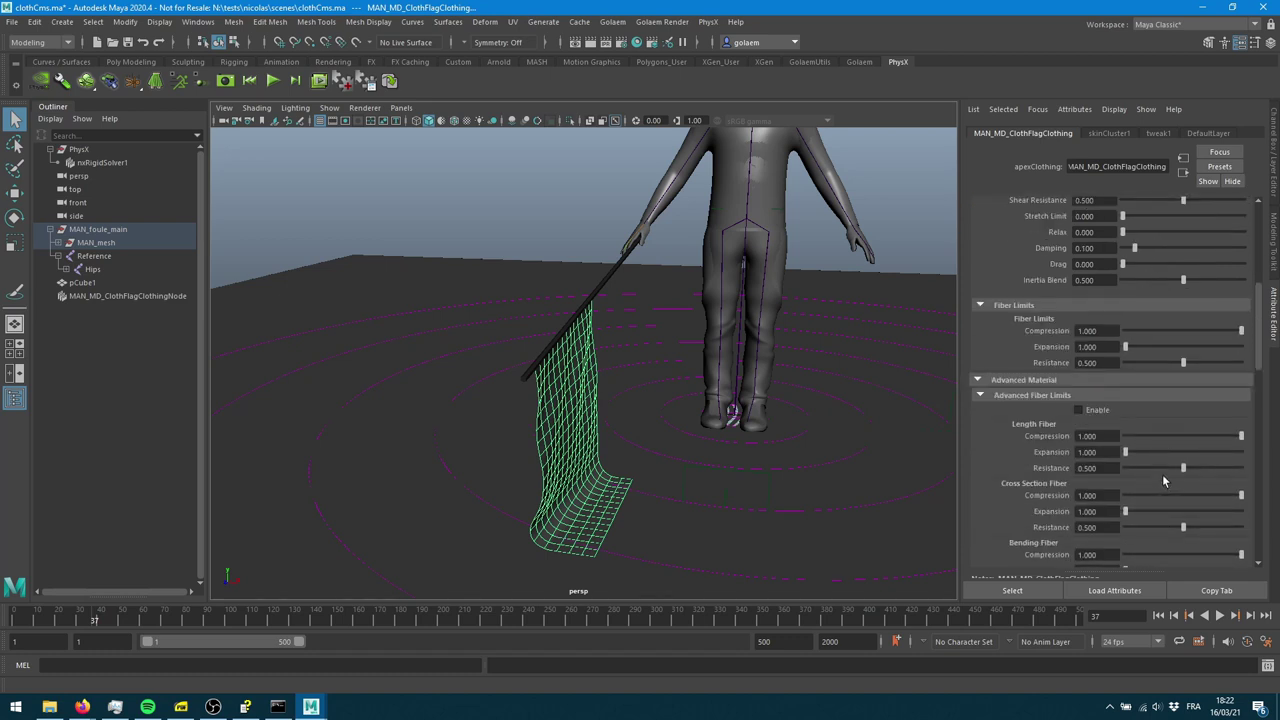This screenshot has width=1280, height=720.
Task: Enable the Advanced Fiber Limits checkbox
Action: tap(1078, 410)
